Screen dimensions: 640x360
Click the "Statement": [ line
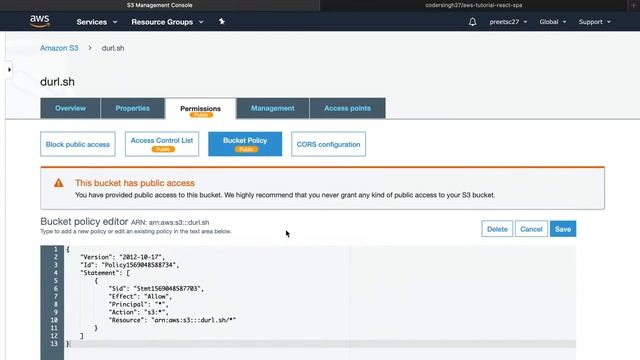(x=105, y=273)
